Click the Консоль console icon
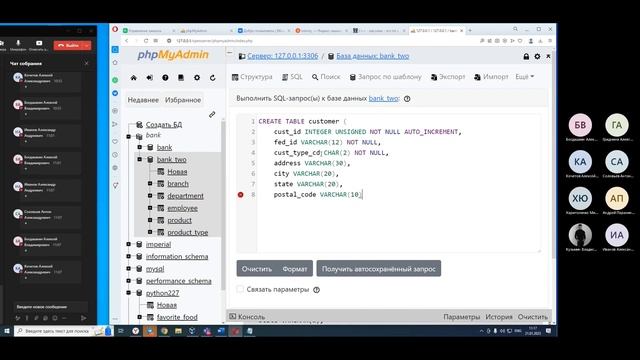Screen dimensions: 640x360 tap(233, 316)
